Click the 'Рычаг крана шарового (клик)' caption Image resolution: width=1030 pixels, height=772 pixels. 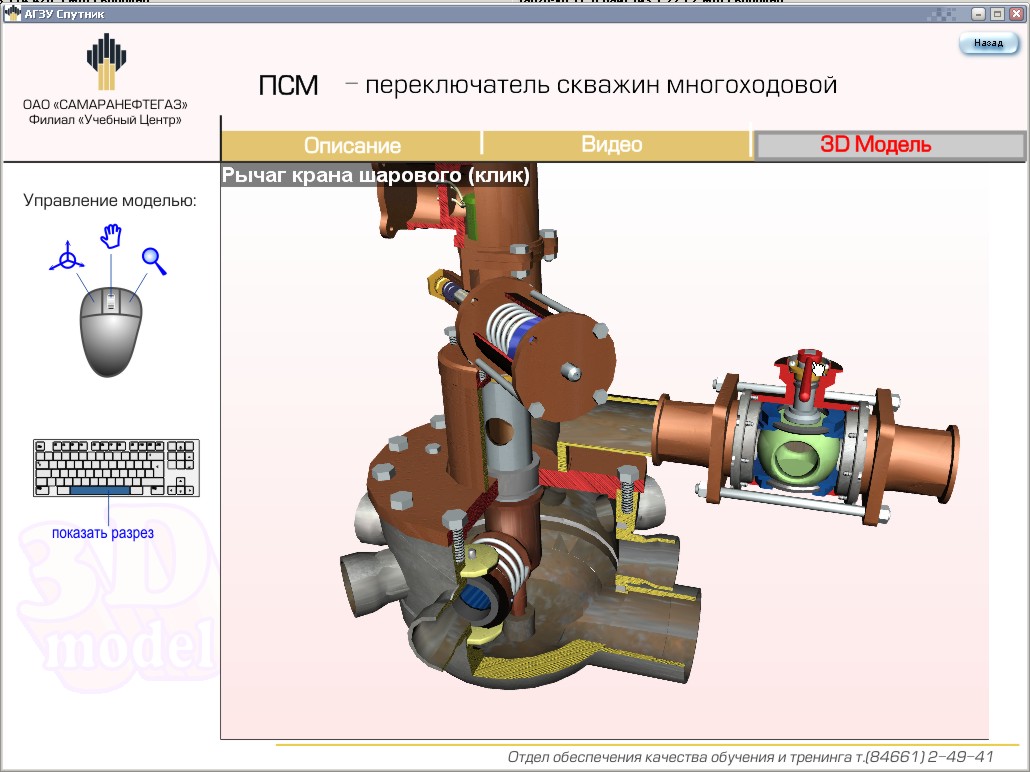(375, 176)
